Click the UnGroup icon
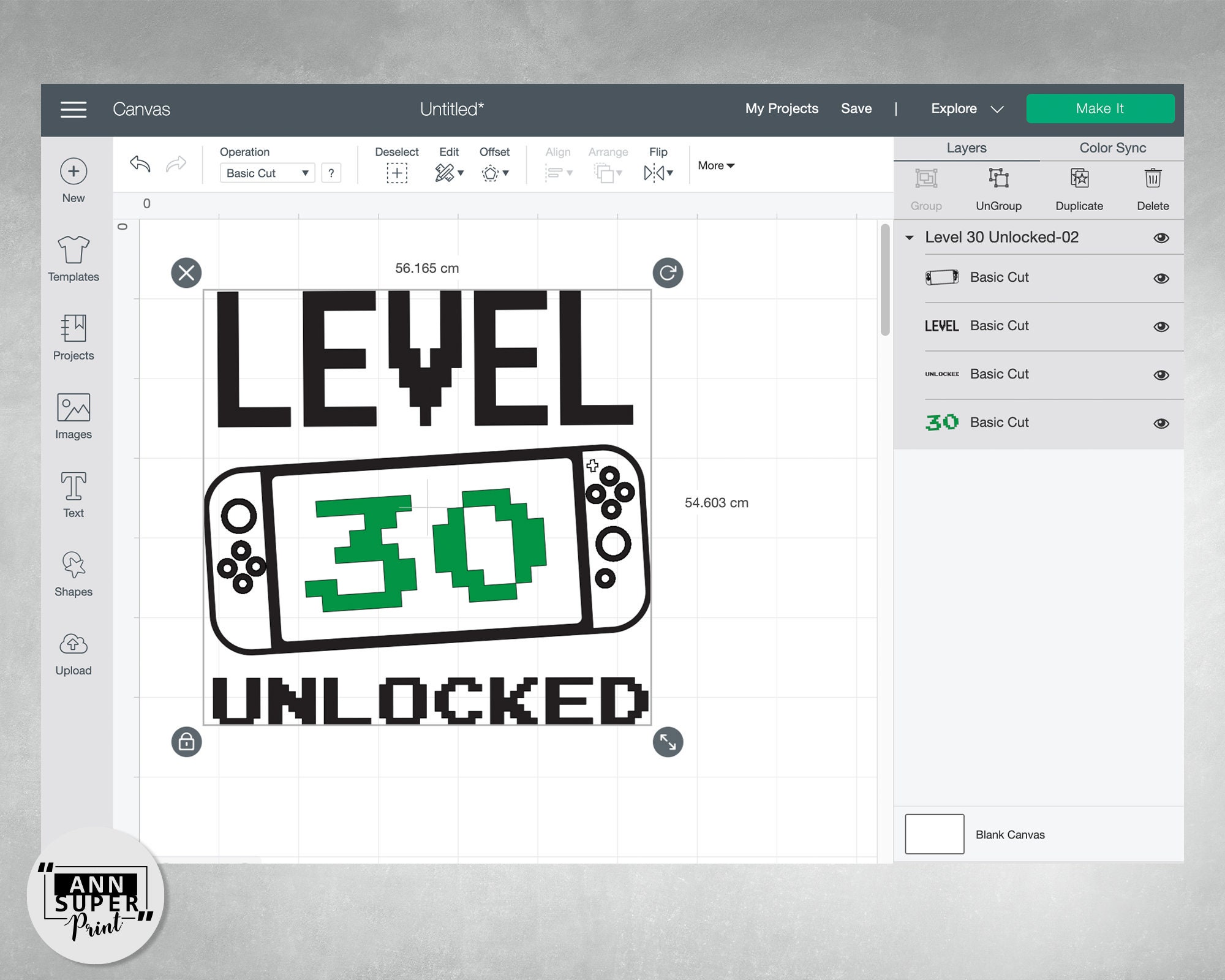1225x980 pixels. point(999,179)
